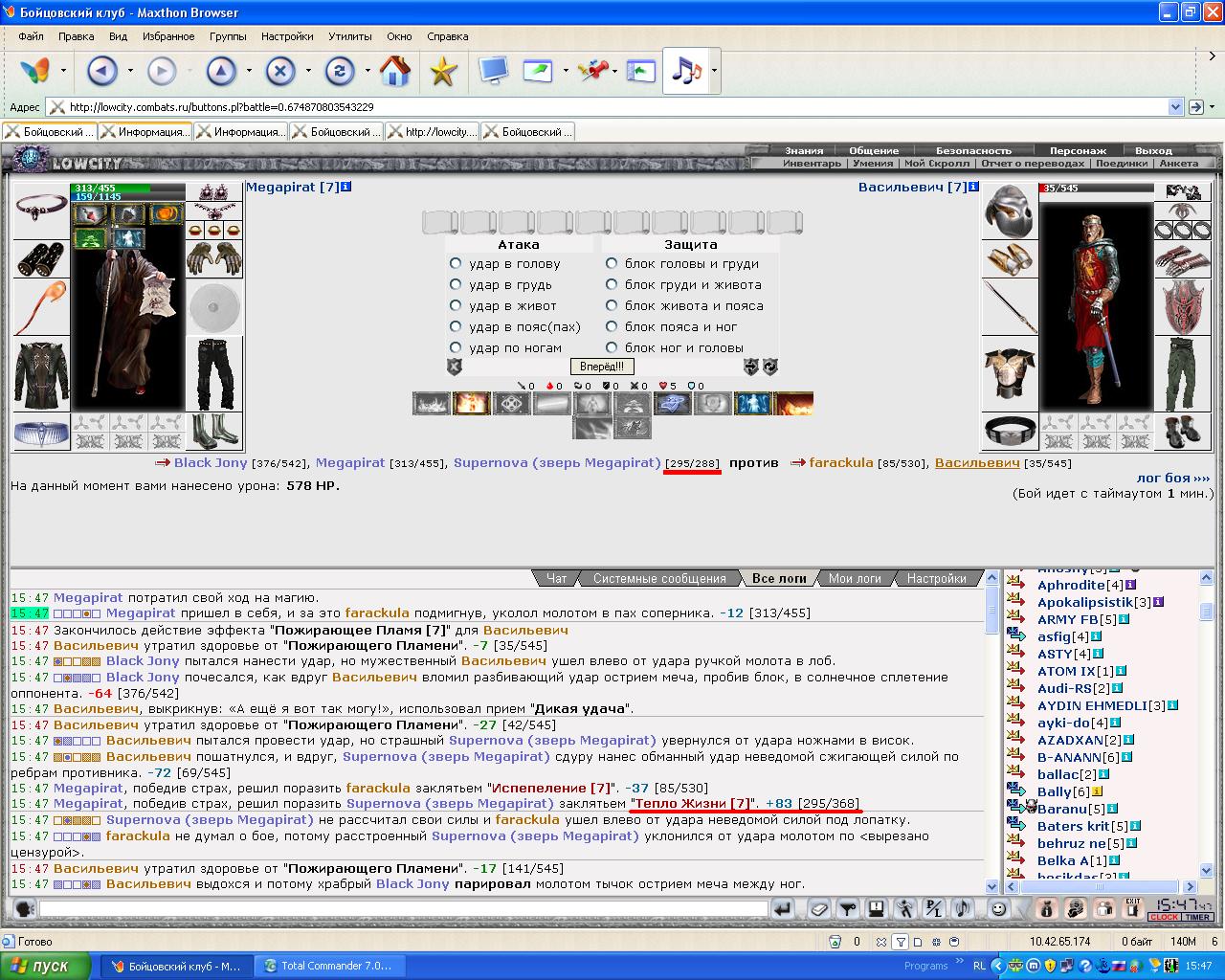
Task: Click the smiley icon near chat input
Action: tap(998, 908)
